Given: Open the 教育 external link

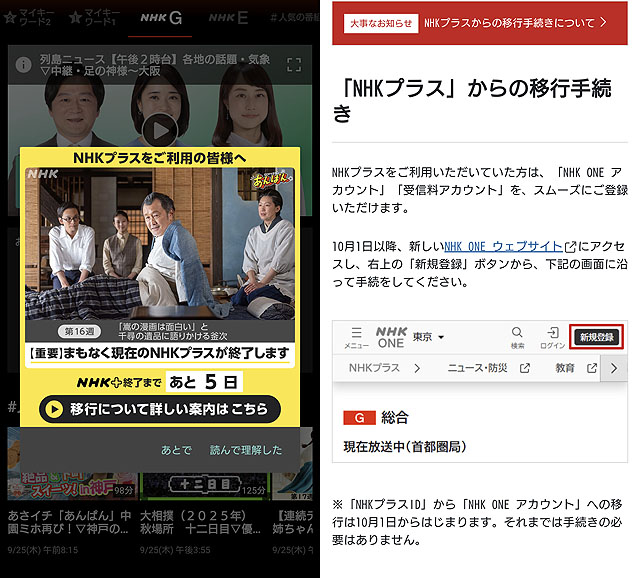Looking at the screenshot, I should [576, 368].
